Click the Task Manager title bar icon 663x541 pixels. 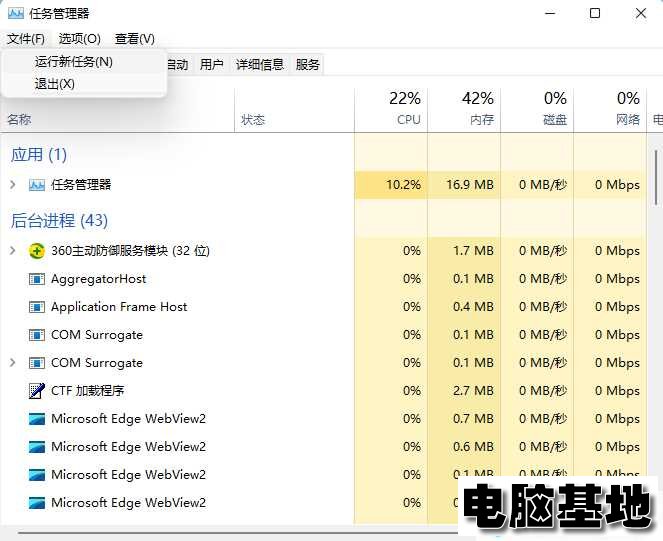[16, 14]
